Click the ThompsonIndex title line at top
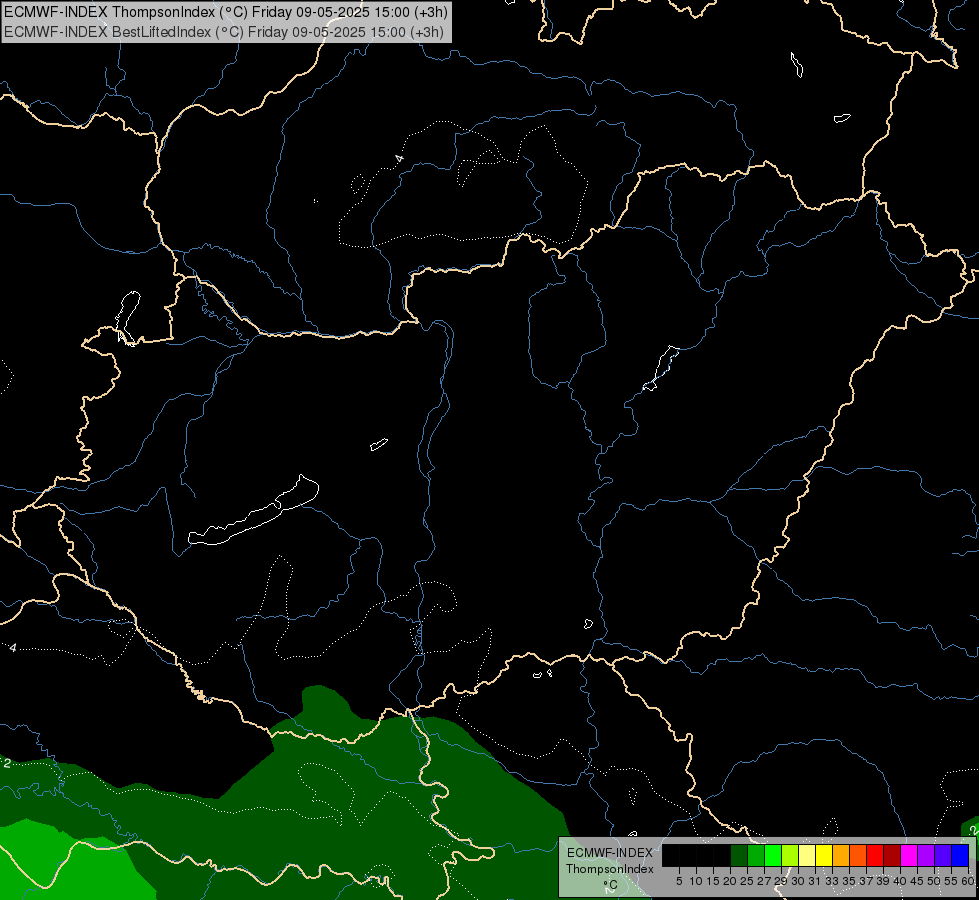Screen dimensions: 979x900 (x=225, y=12)
